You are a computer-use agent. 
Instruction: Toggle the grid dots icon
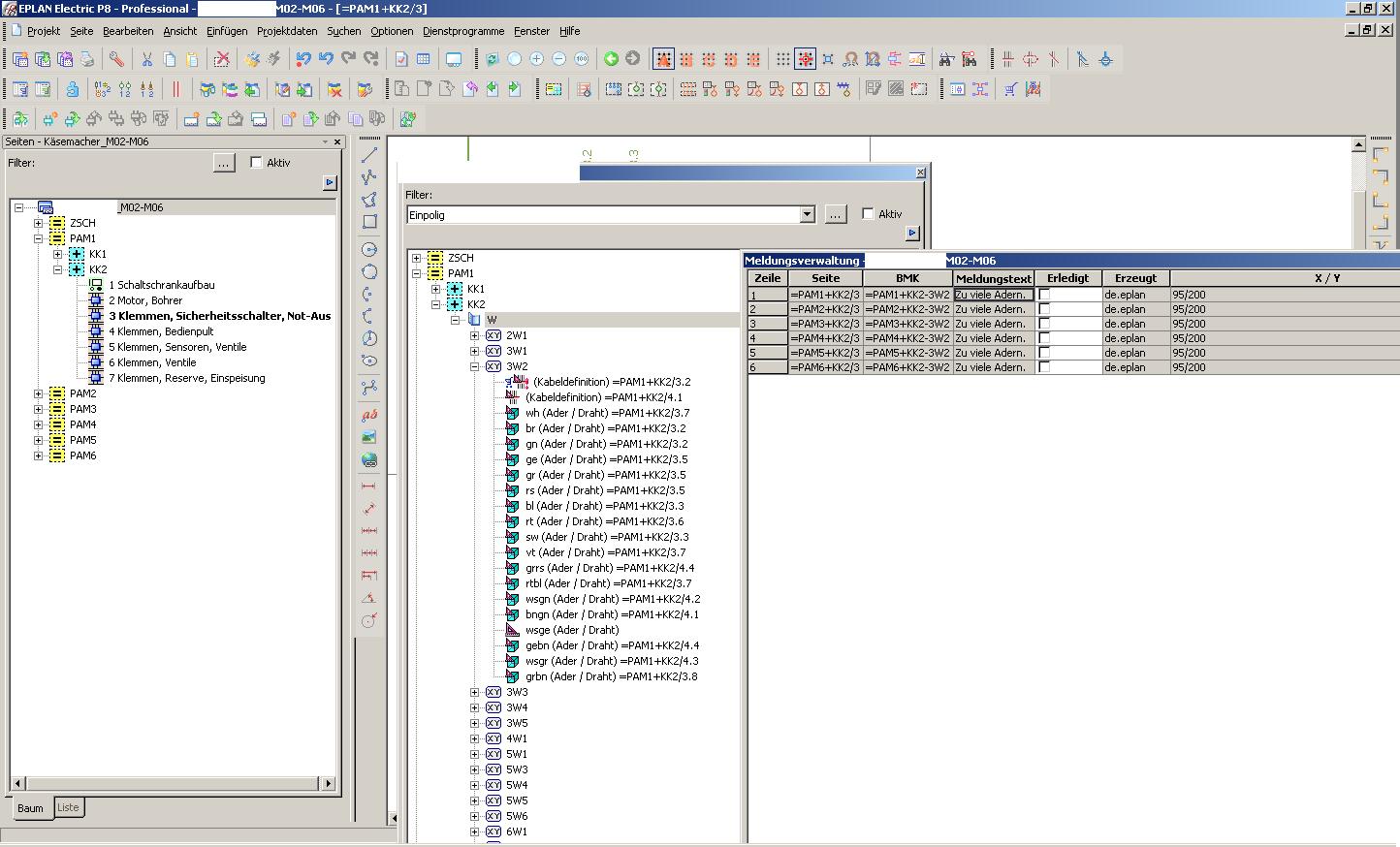[782, 59]
